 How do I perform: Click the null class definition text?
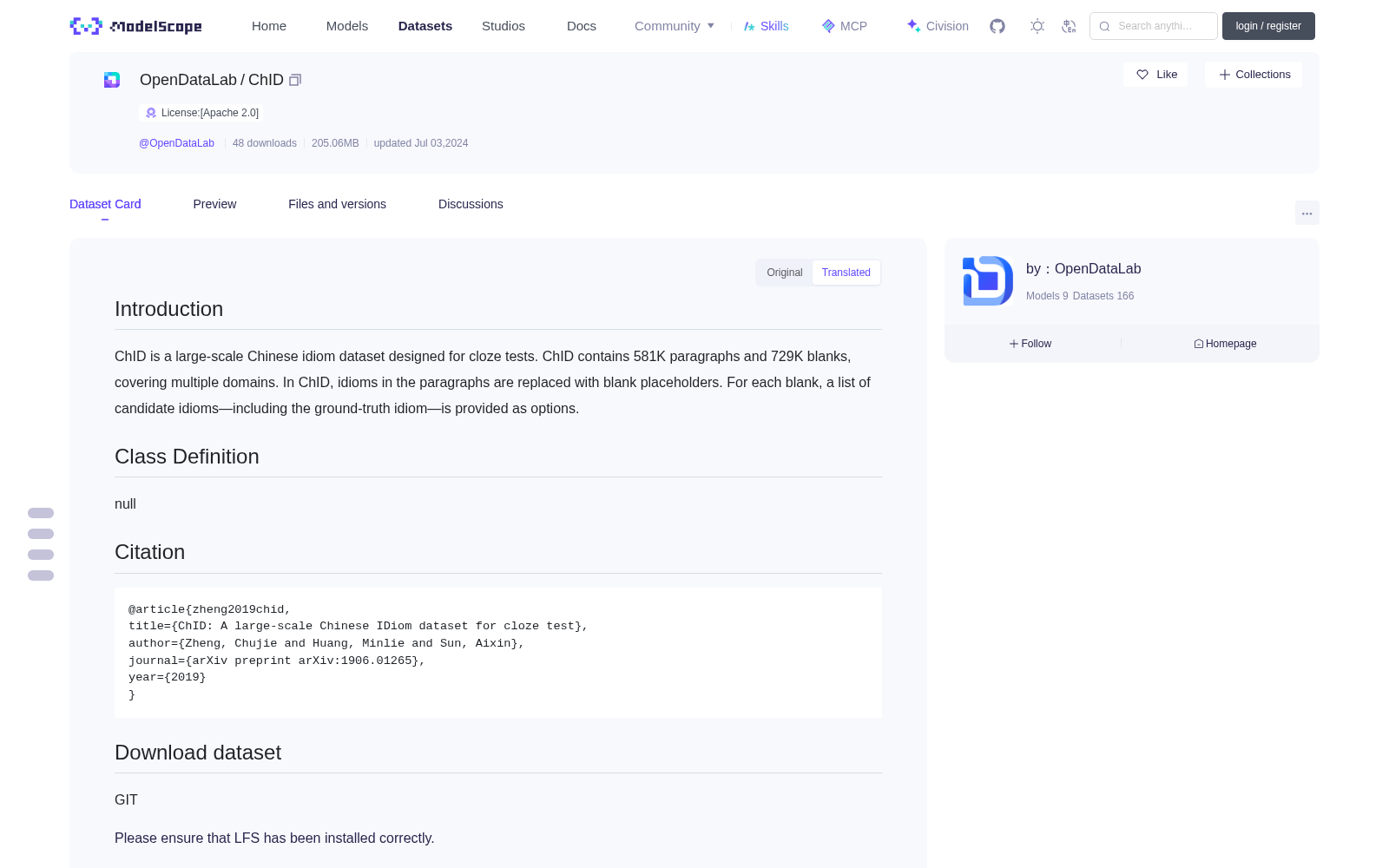click(x=125, y=504)
